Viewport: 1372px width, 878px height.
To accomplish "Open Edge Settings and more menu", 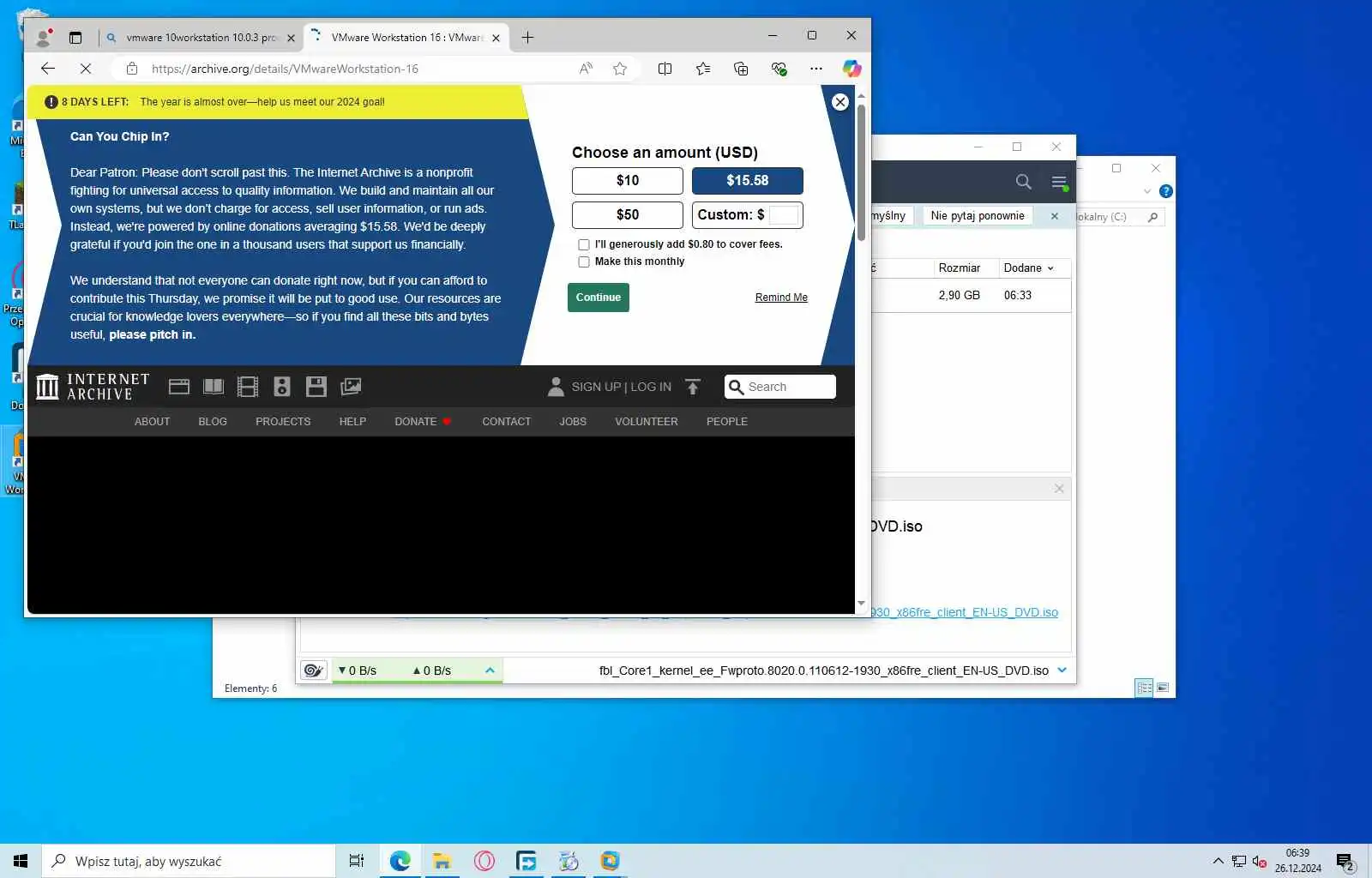I will [815, 69].
